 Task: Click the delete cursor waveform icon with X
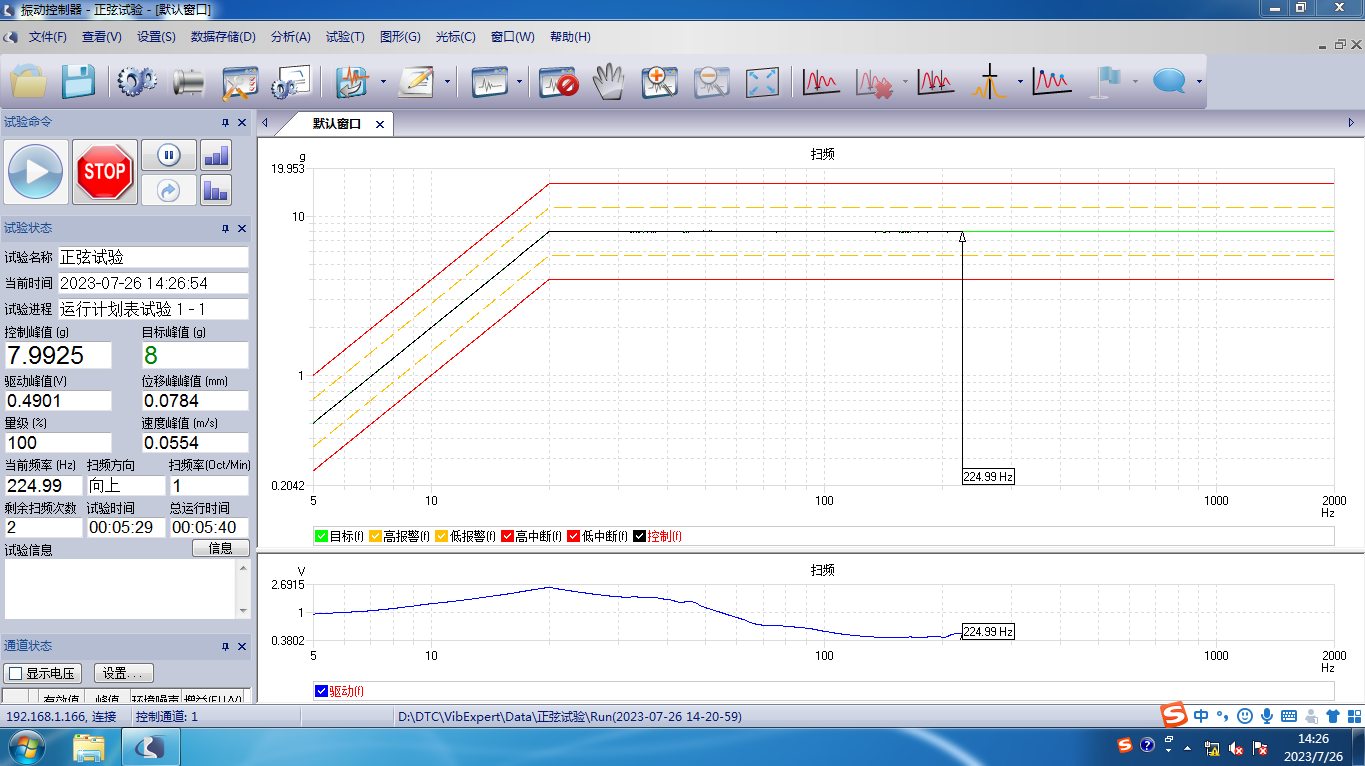pos(874,81)
